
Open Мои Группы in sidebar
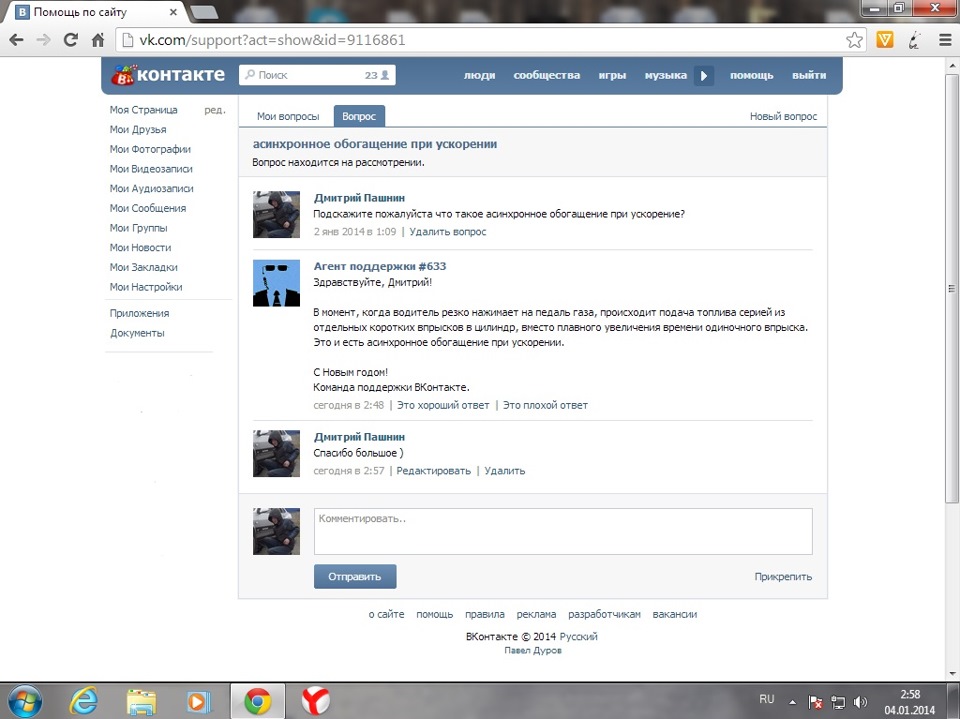coord(138,228)
